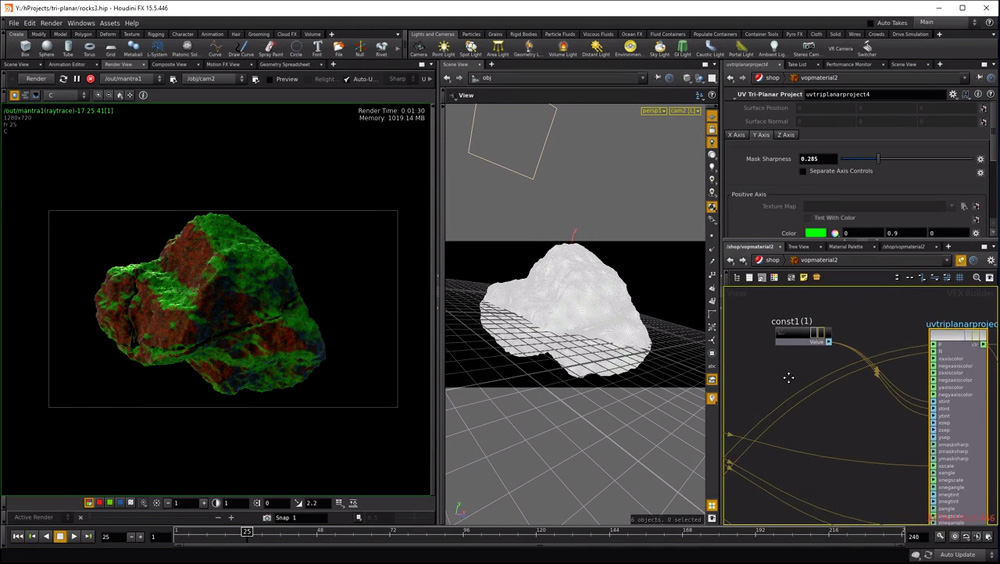
Task: Expand the obj path dropdown in Scene View
Action: coord(642,78)
